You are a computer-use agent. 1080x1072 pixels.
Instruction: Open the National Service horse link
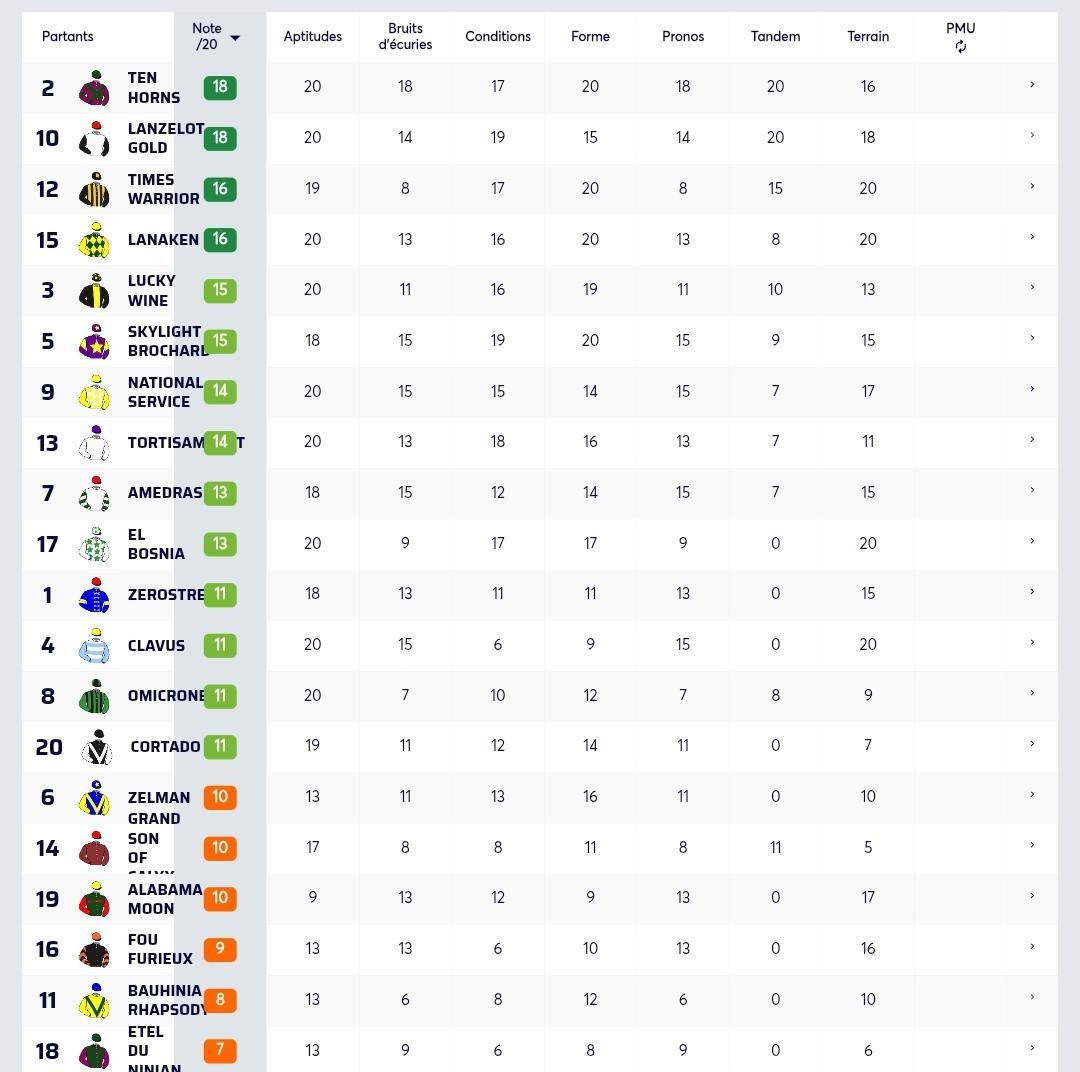(x=165, y=392)
